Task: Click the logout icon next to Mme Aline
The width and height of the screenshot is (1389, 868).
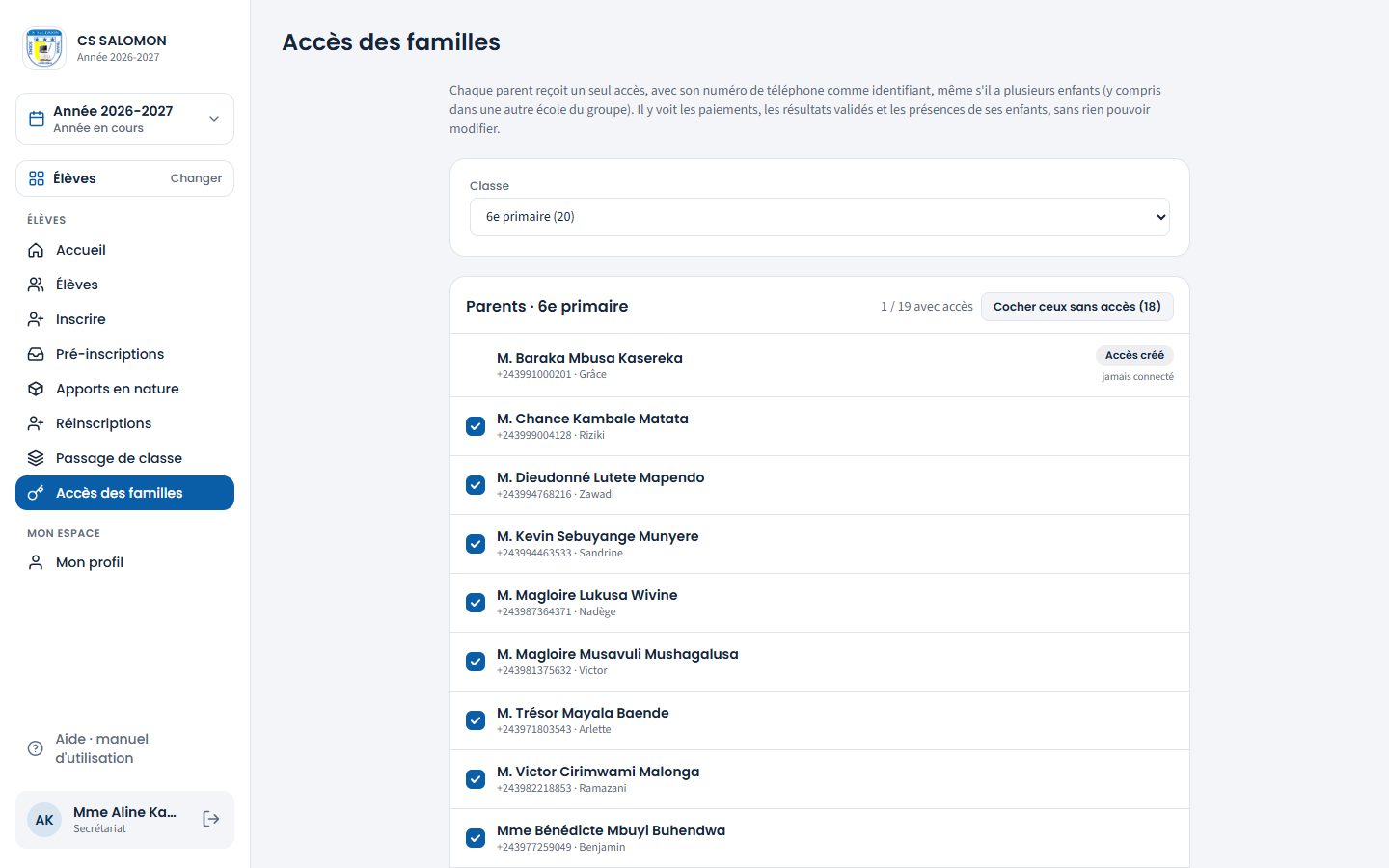Action: point(211,819)
